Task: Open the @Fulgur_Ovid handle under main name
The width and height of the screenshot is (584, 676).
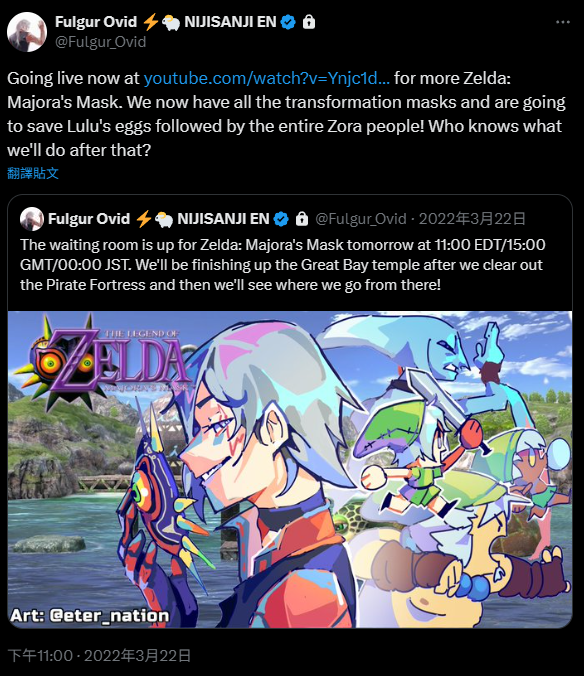Action: pyautogui.click(x=100, y=42)
